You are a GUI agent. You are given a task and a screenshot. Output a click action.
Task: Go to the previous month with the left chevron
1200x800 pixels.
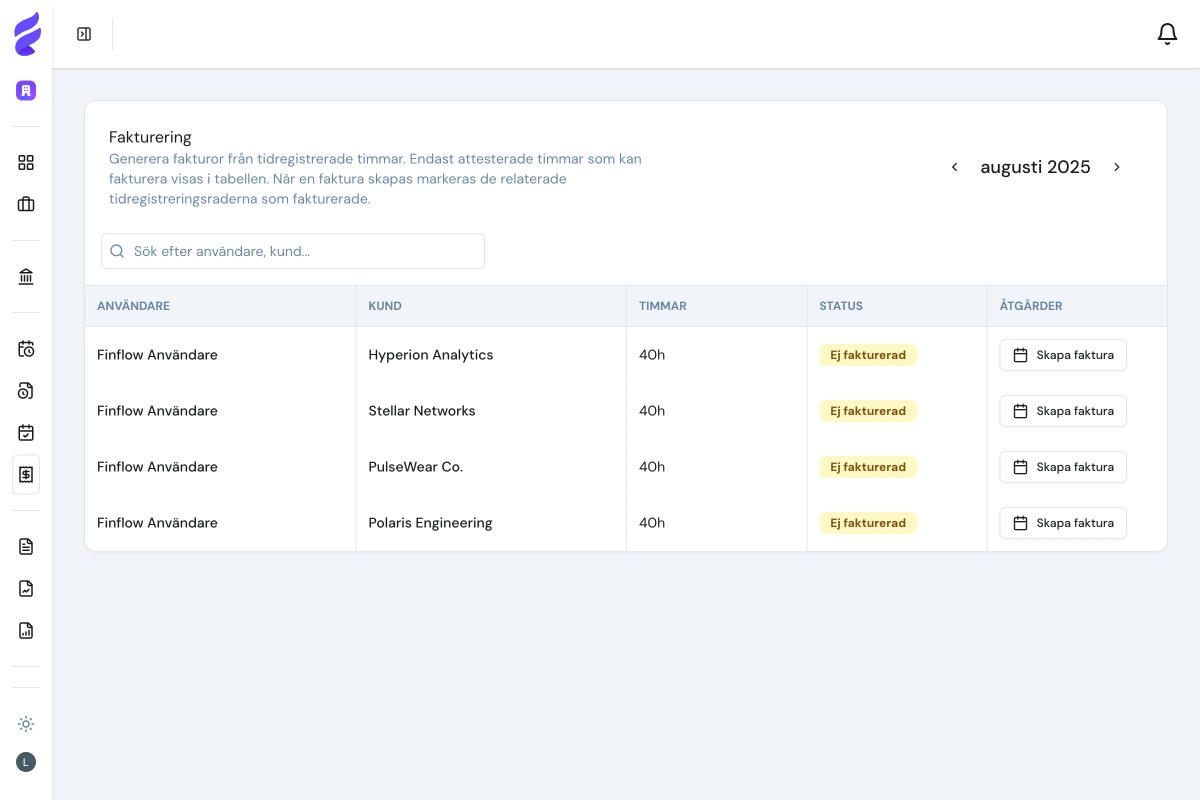point(954,167)
